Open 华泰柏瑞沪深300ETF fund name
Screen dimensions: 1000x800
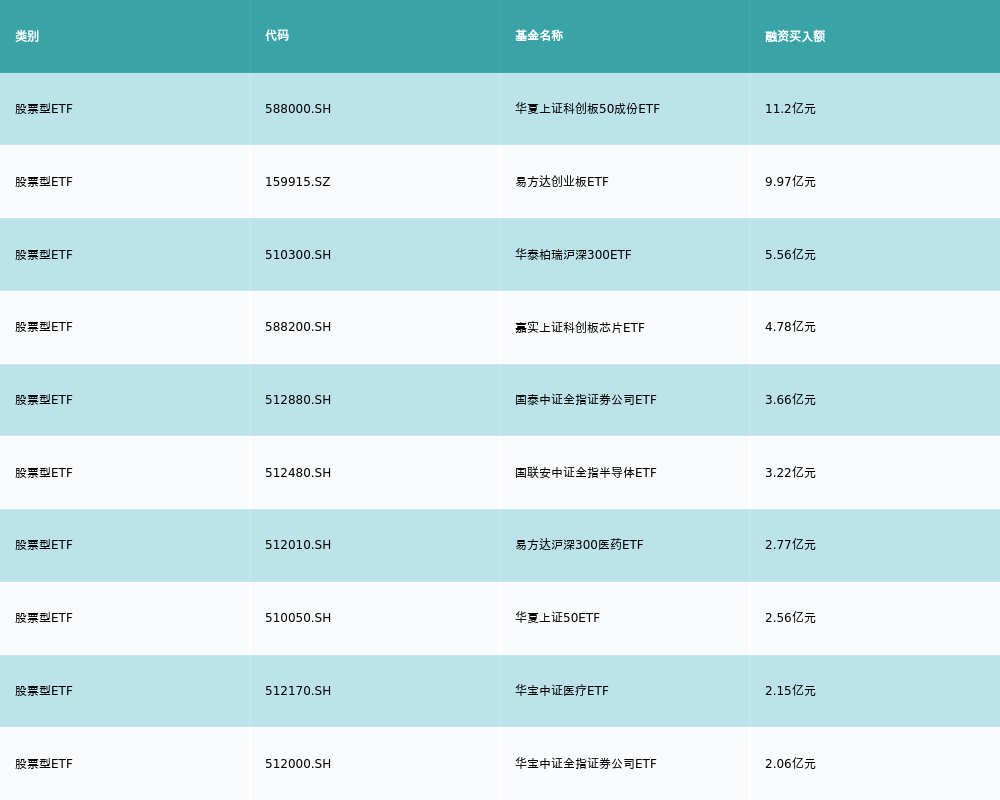pyautogui.click(x=573, y=255)
